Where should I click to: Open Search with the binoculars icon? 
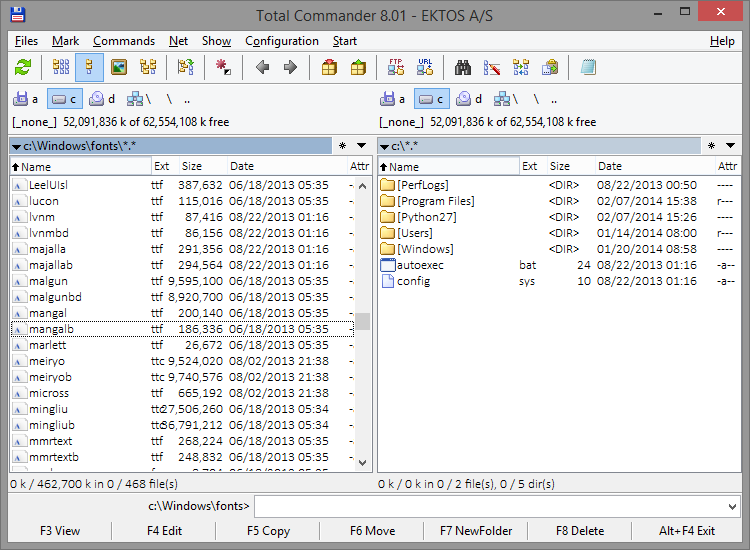pyautogui.click(x=463, y=67)
